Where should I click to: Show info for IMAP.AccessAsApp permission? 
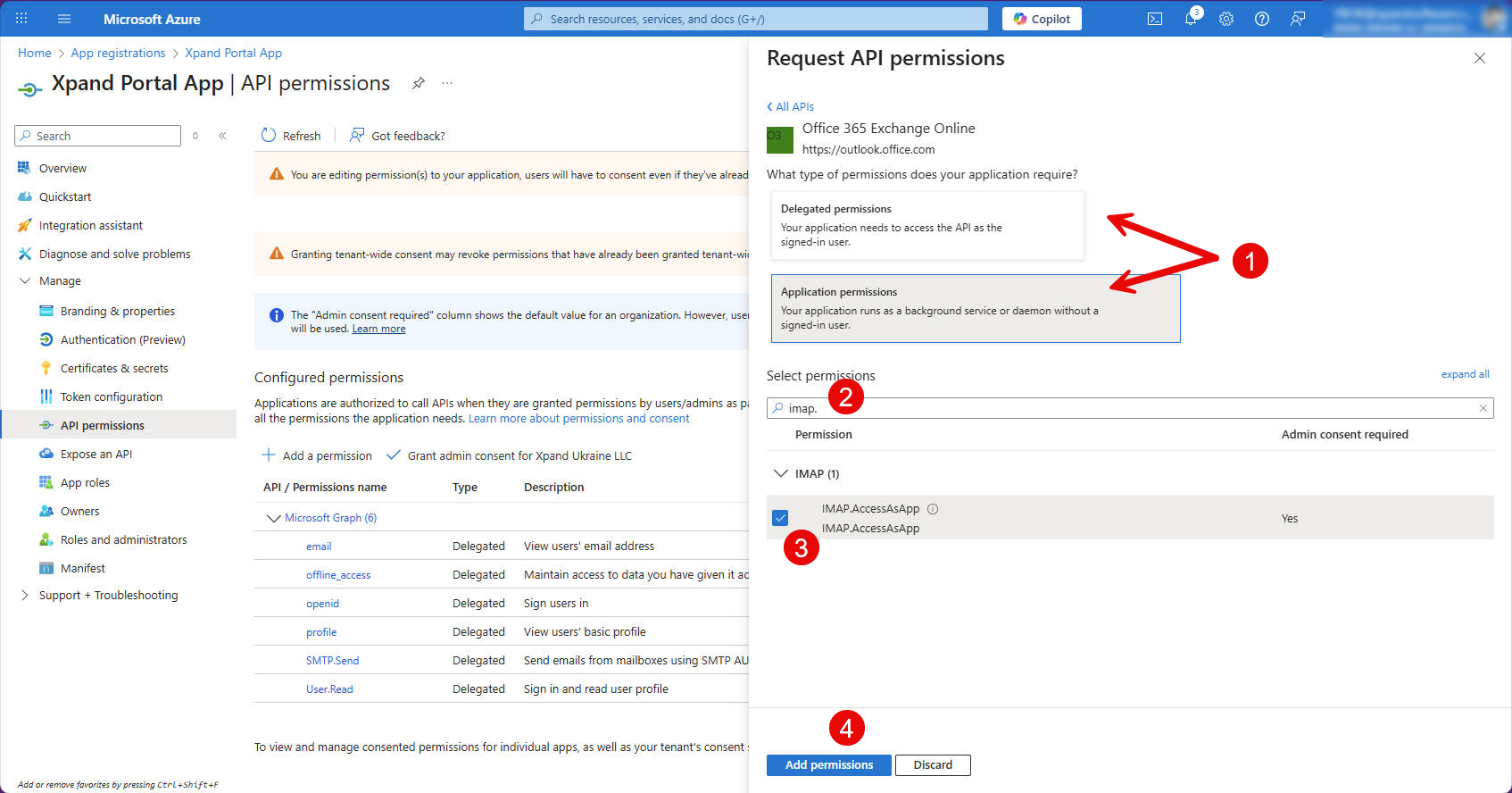933,509
